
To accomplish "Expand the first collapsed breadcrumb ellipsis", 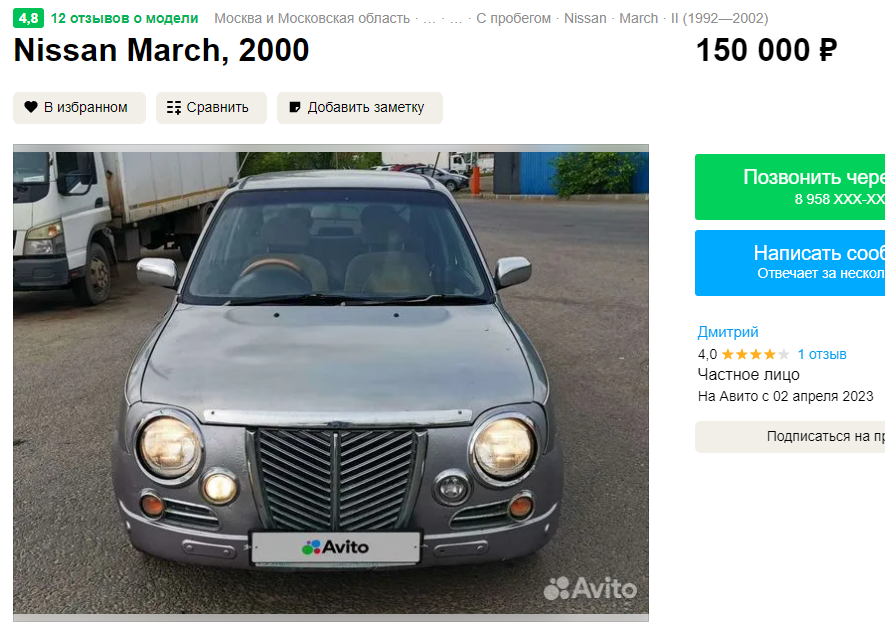I will coord(430,19).
